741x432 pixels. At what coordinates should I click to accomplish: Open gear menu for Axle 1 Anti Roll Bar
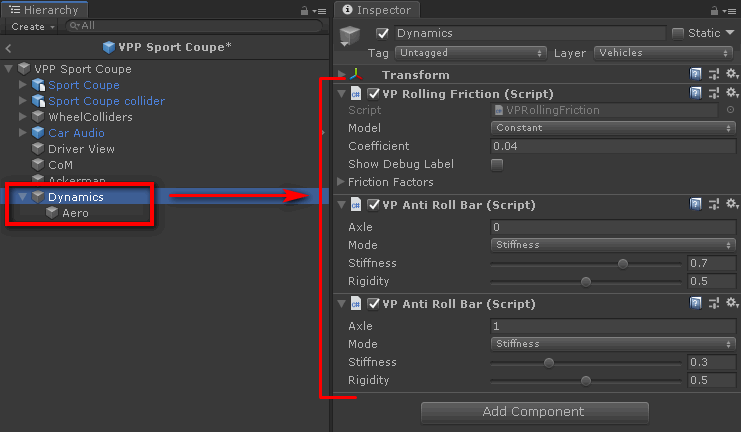pos(732,302)
